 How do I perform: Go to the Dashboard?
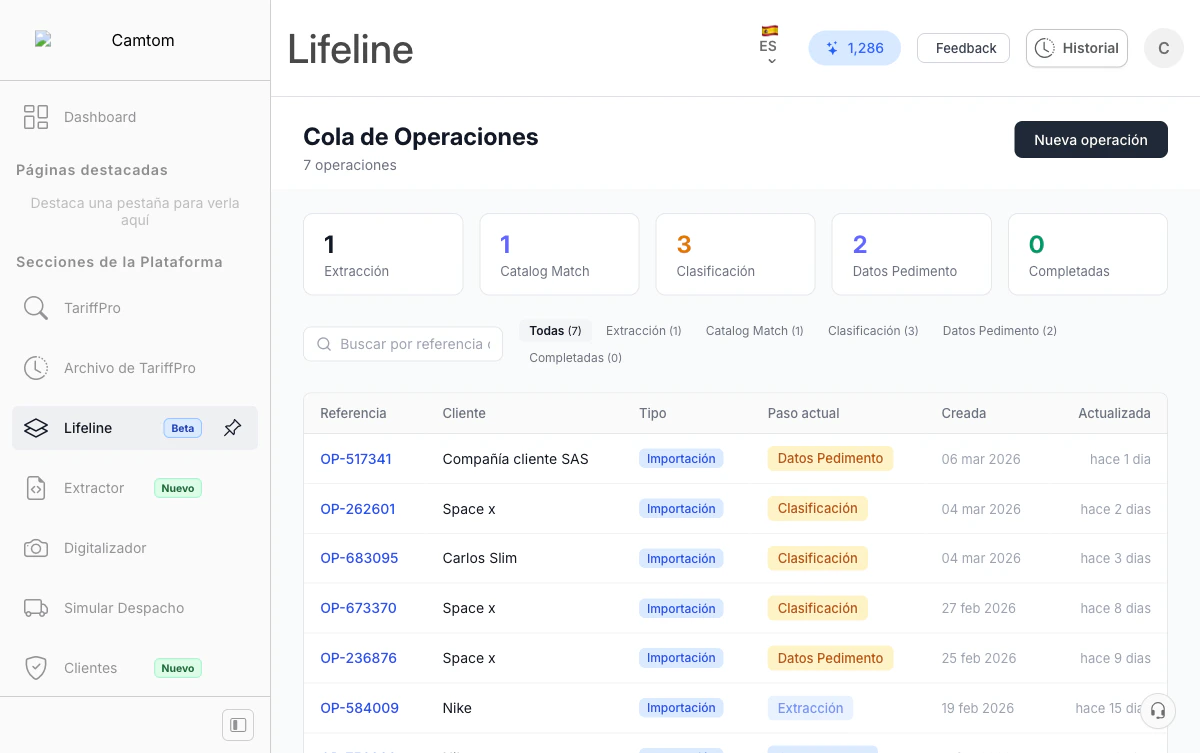pos(100,117)
